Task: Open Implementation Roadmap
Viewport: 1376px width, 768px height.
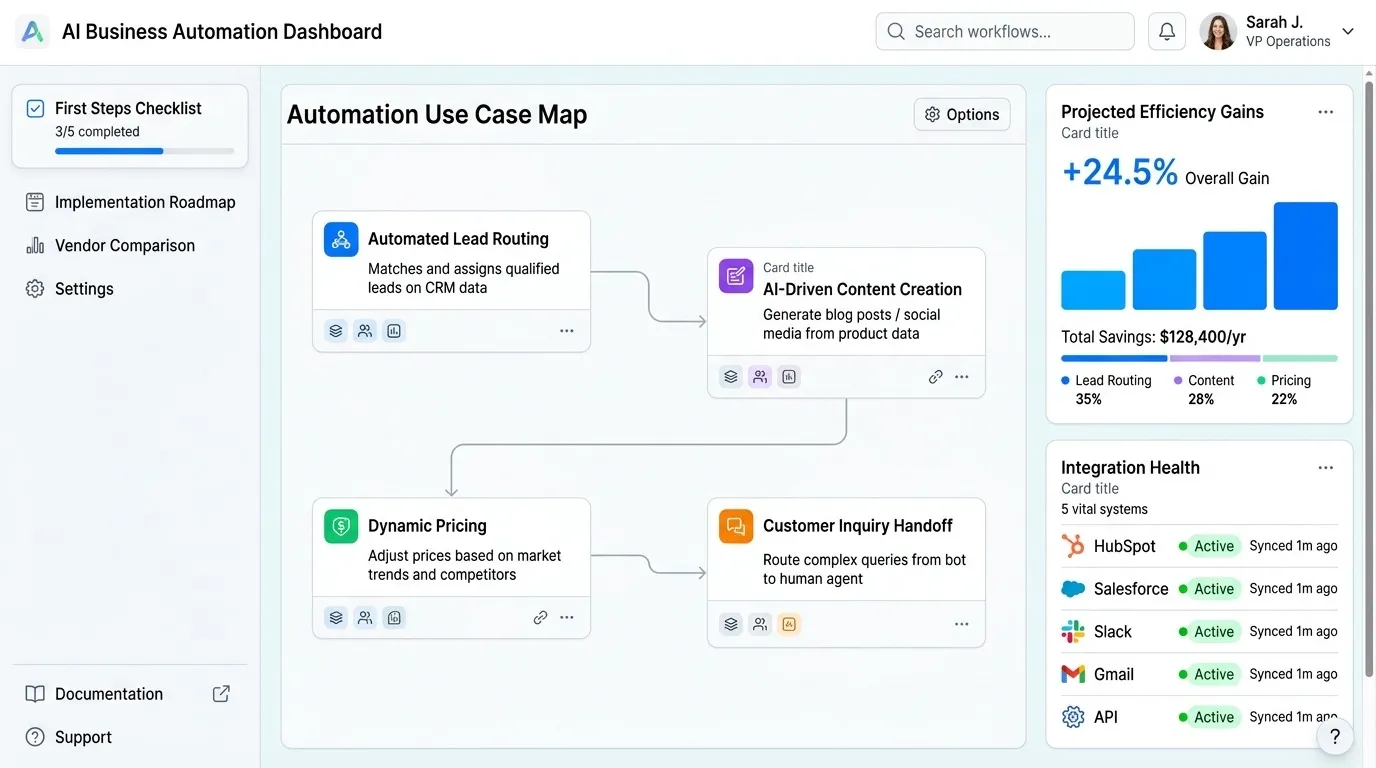Action: (x=130, y=202)
